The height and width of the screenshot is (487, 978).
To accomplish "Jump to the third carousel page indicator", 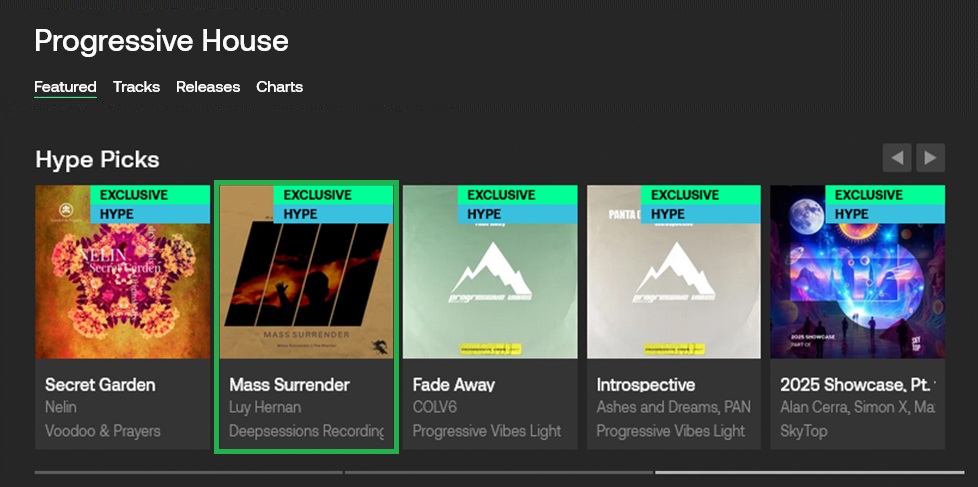I will (x=810, y=472).
